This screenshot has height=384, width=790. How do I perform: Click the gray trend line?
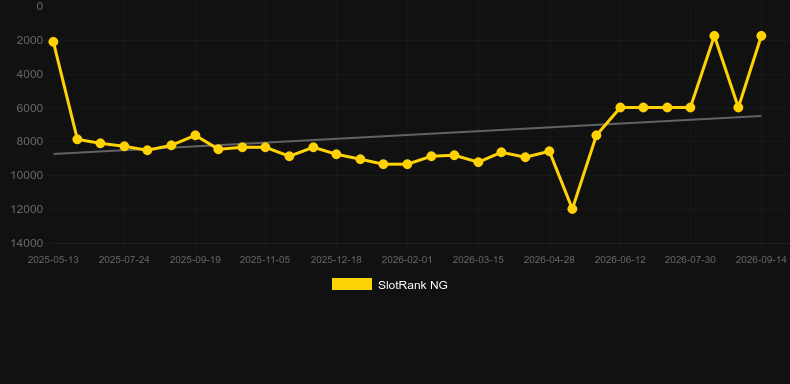pyautogui.click(x=407, y=135)
